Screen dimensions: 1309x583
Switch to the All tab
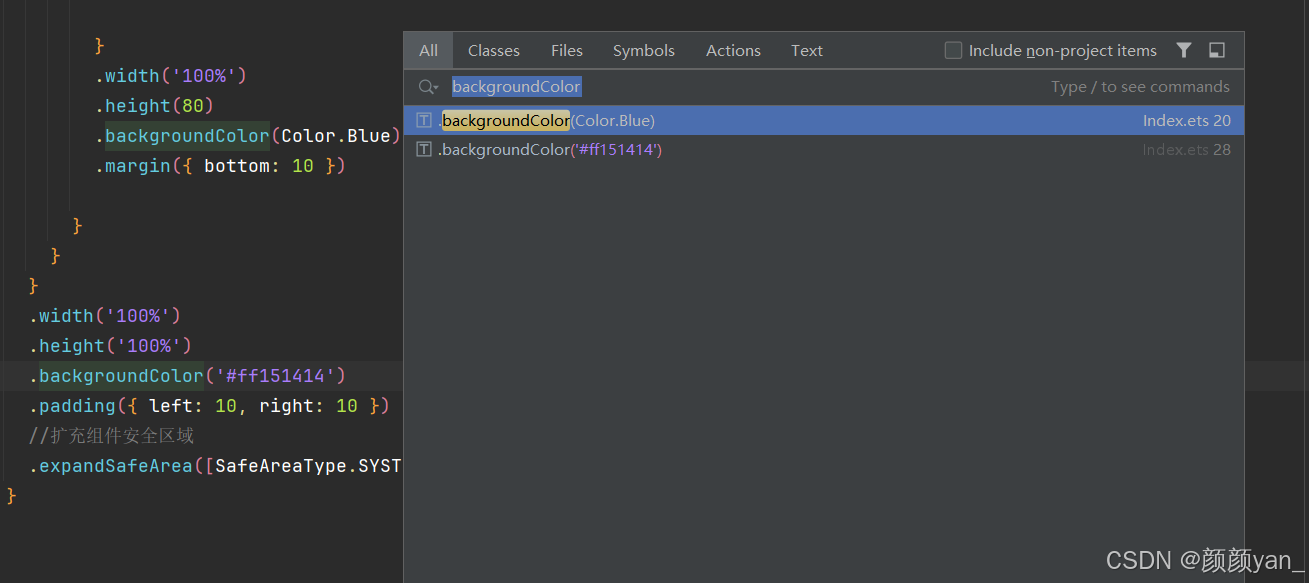pos(428,50)
